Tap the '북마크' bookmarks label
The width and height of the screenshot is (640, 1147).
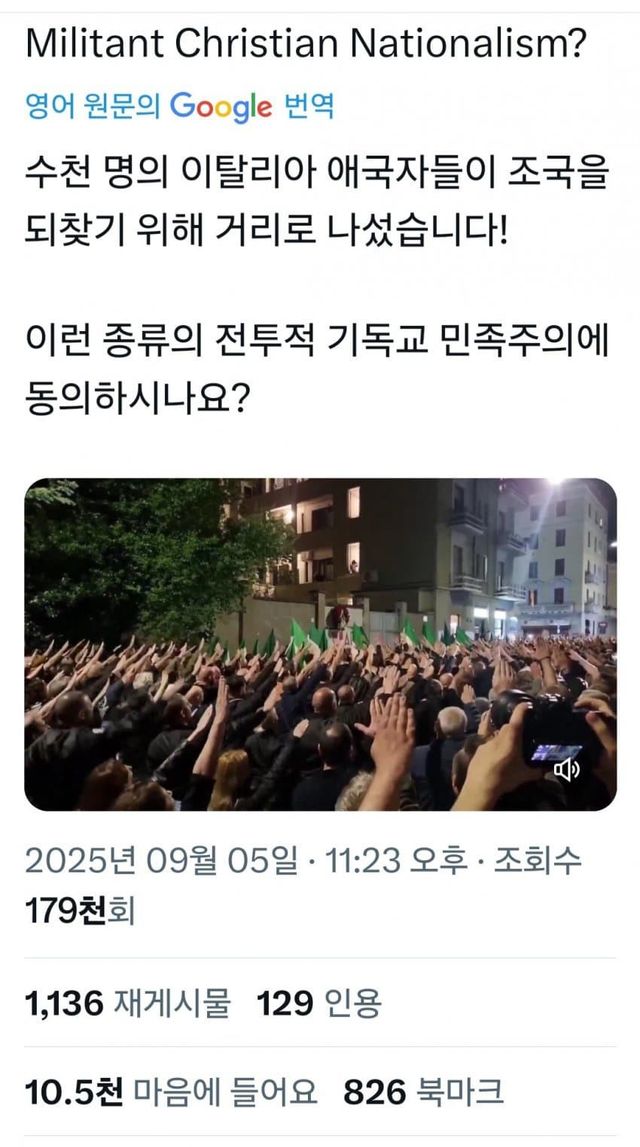click(460, 1093)
